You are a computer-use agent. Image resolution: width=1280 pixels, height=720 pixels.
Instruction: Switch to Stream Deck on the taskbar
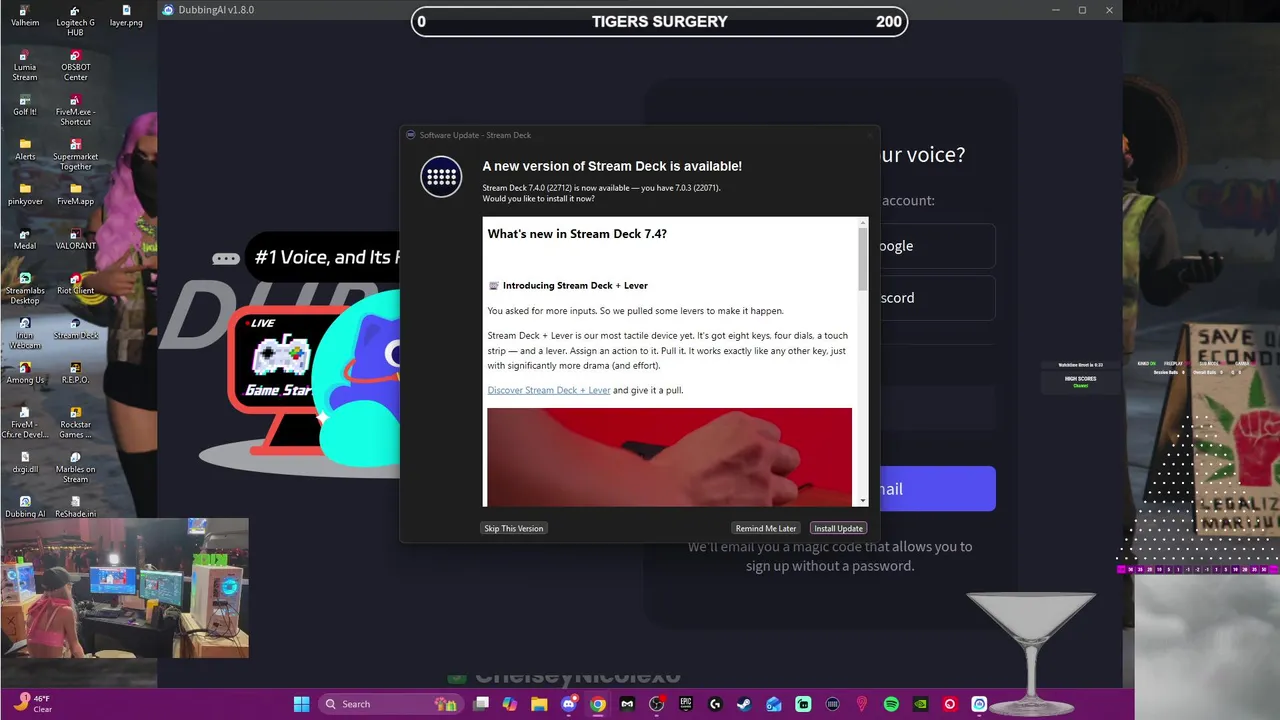[833, 704]
